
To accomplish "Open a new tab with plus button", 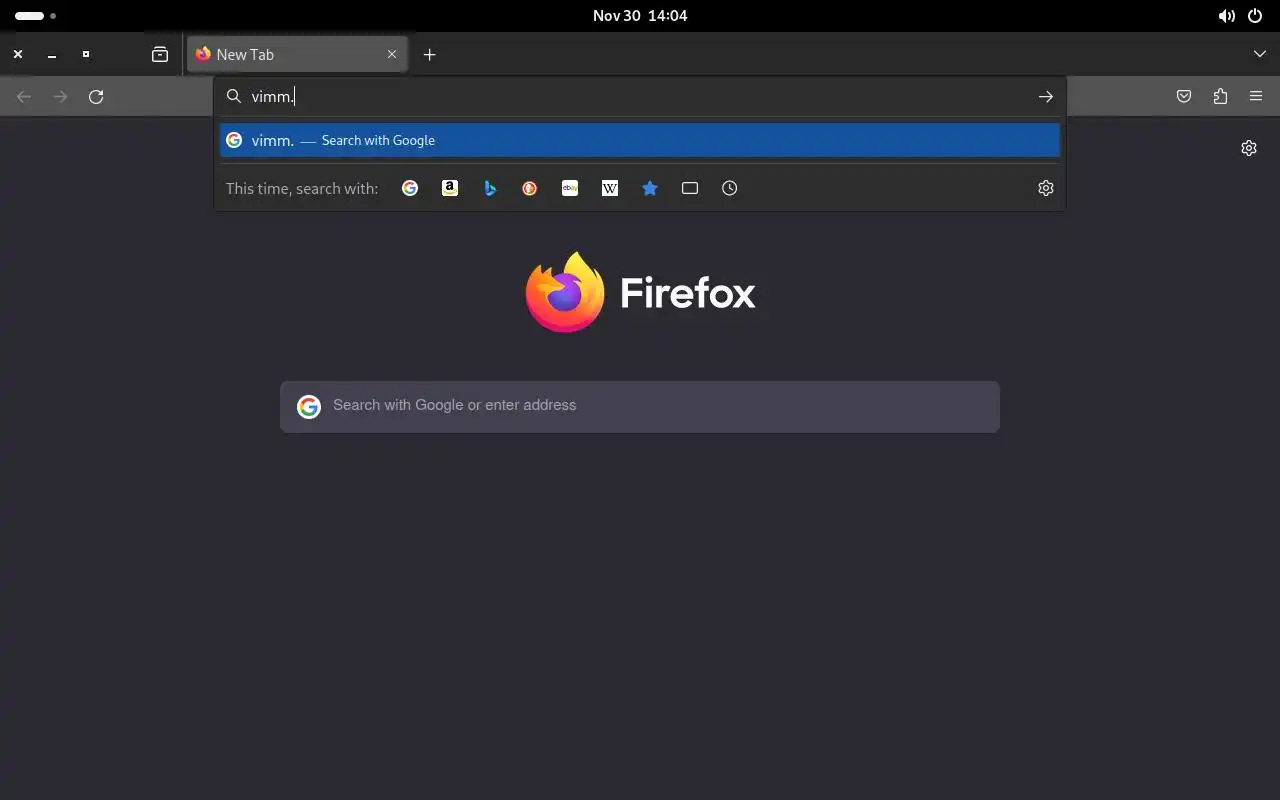I will pos(430,55).
